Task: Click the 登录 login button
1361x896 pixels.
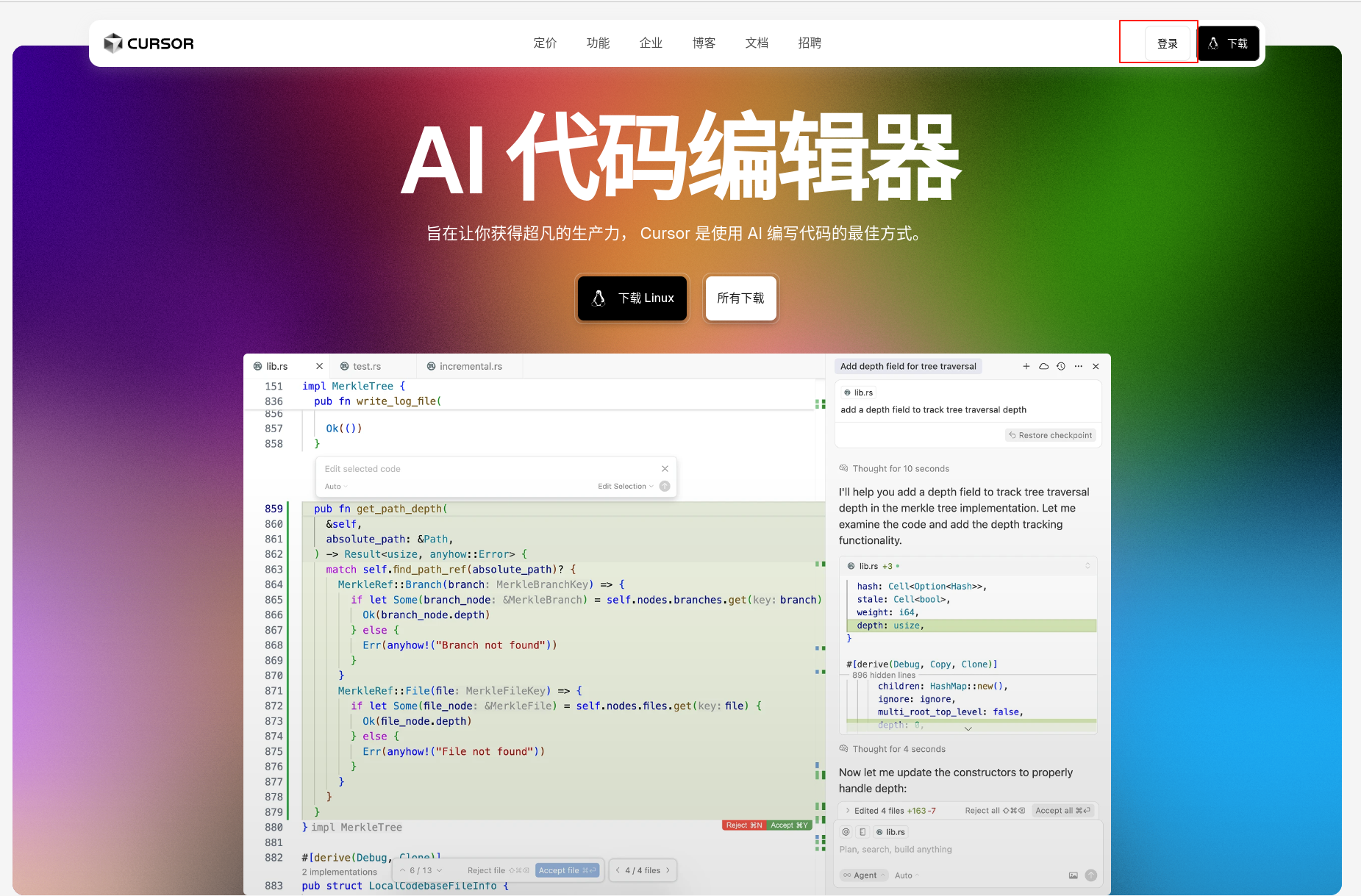Action: pos(1167,43)
